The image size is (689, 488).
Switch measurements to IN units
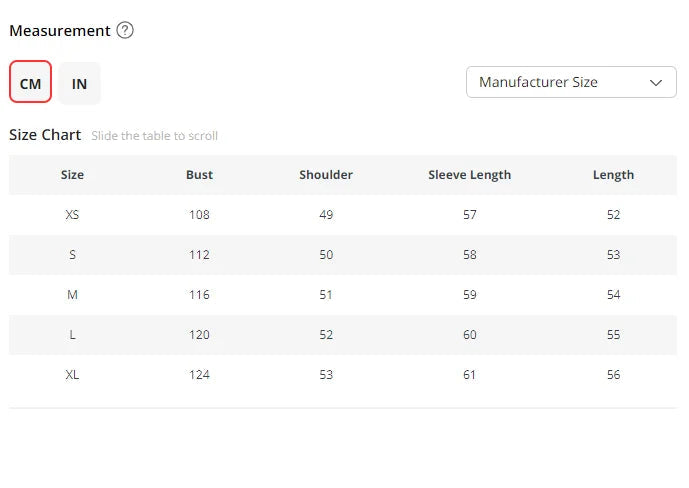point(80,83)
